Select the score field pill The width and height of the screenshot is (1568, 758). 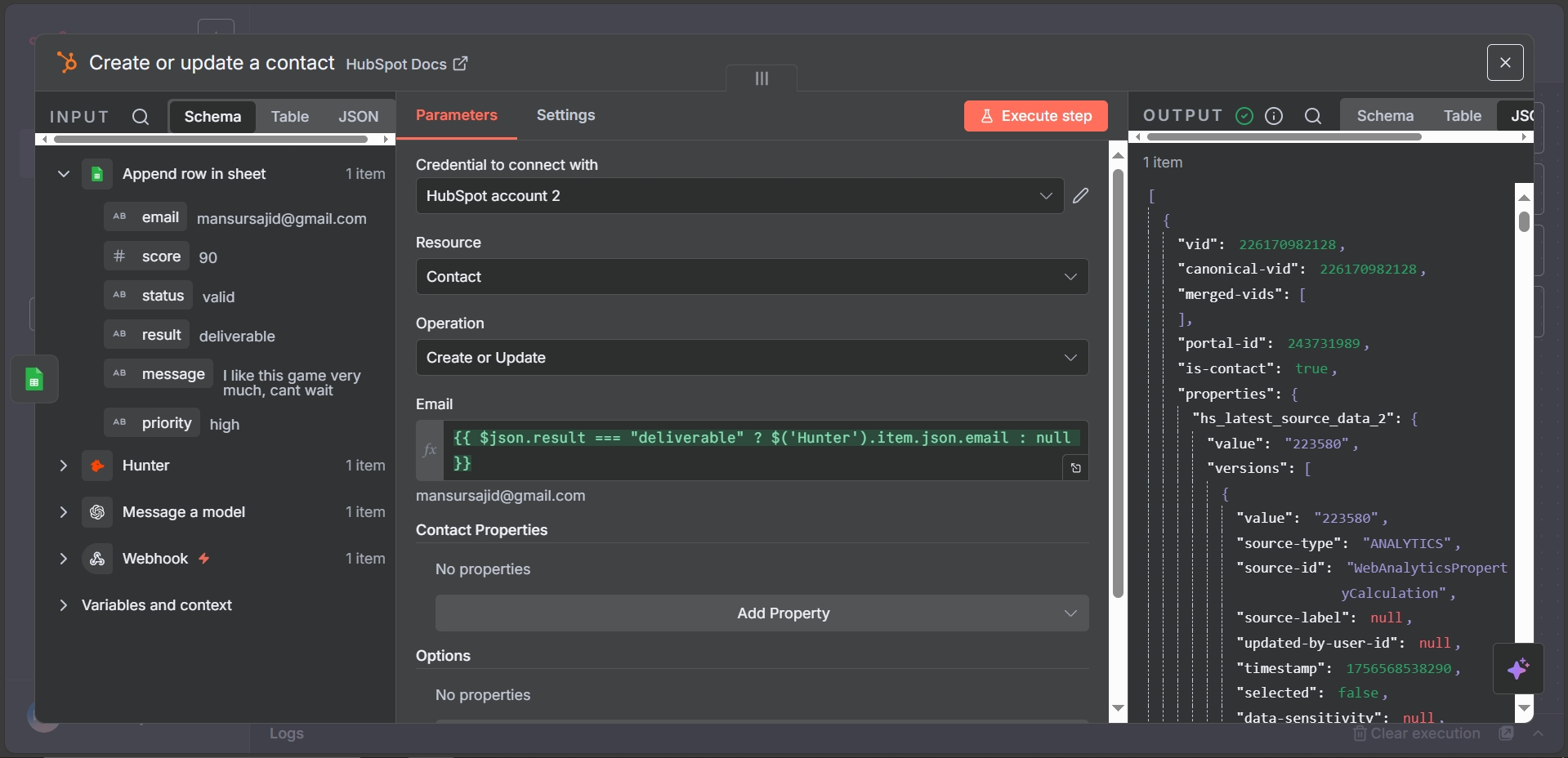click(147, 256)
